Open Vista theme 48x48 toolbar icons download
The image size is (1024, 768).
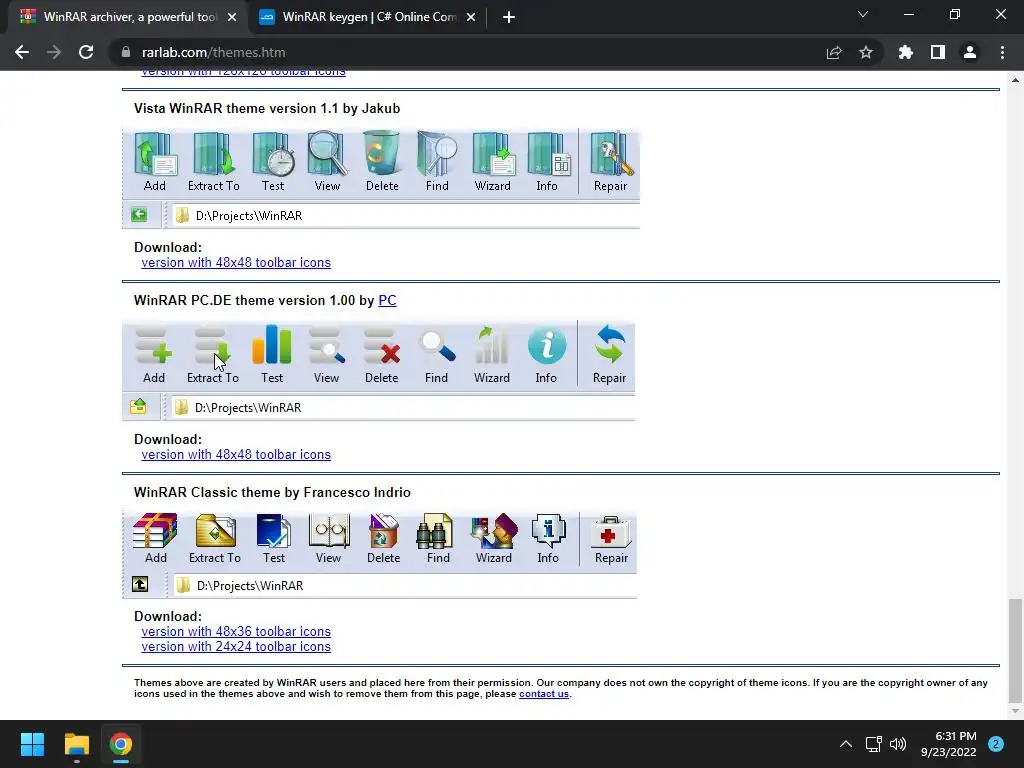(236, 263)
